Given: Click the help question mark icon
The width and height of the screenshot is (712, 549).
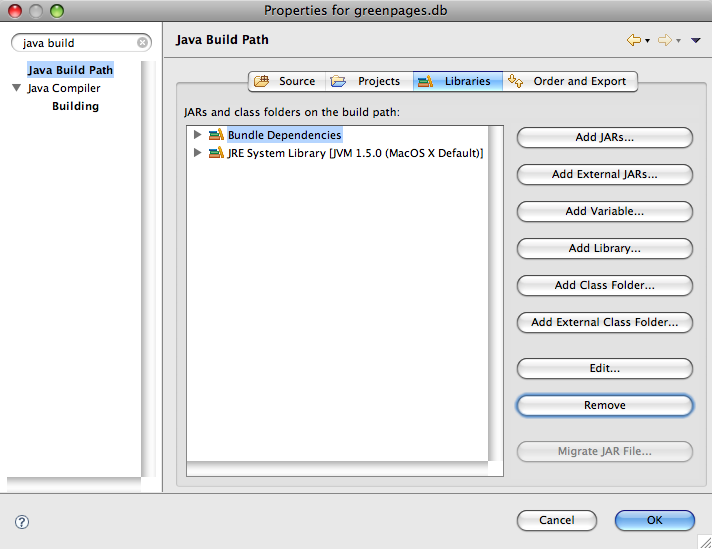Looking at the screenshot, I should point(22,521).
